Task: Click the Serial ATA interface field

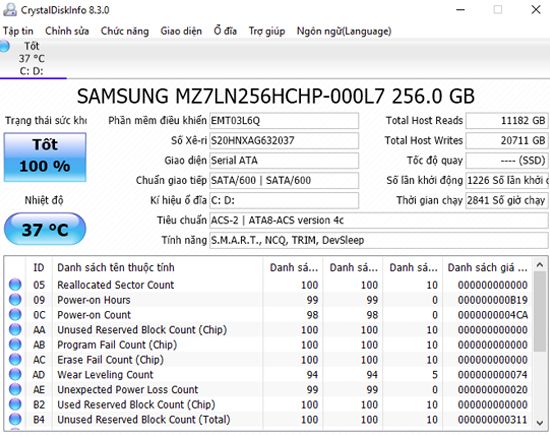Action: [284, 161]
